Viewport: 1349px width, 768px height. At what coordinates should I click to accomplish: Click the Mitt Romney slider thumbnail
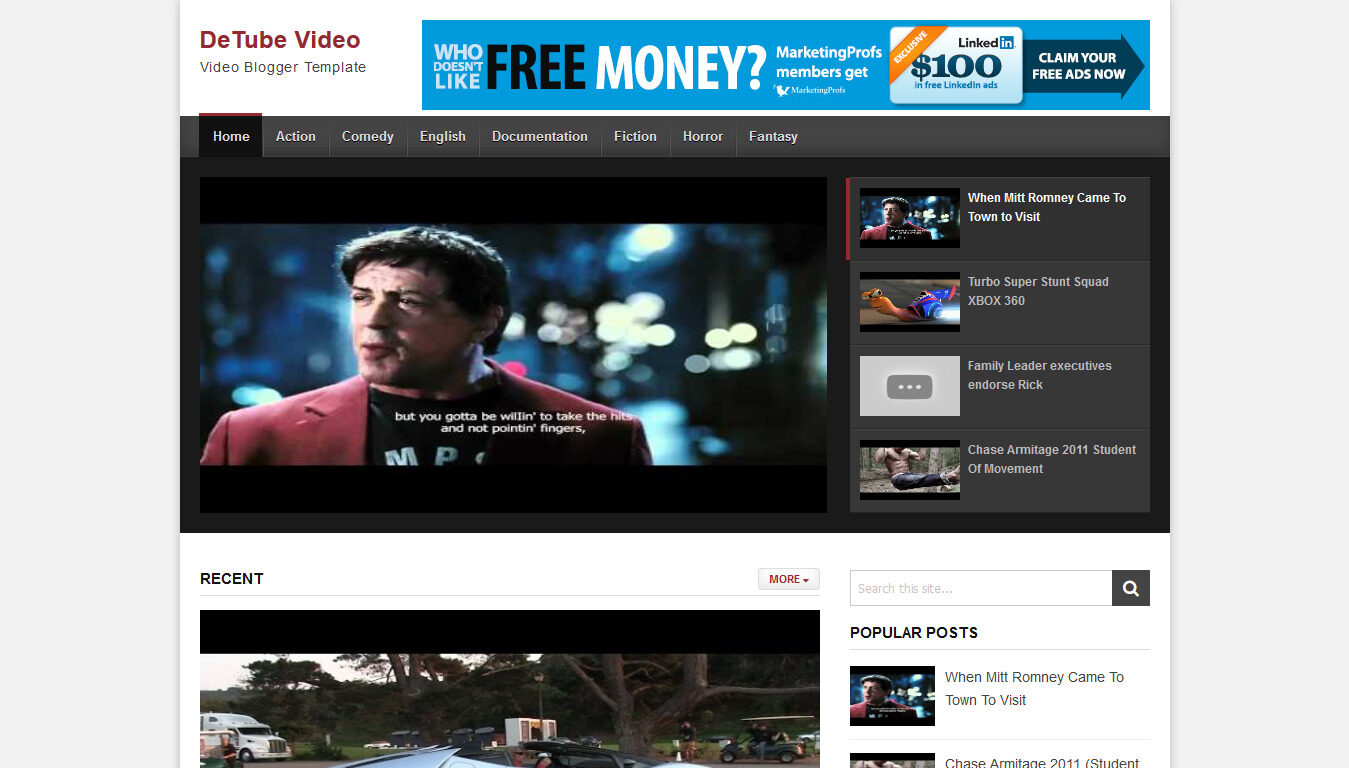pos(910,218)
